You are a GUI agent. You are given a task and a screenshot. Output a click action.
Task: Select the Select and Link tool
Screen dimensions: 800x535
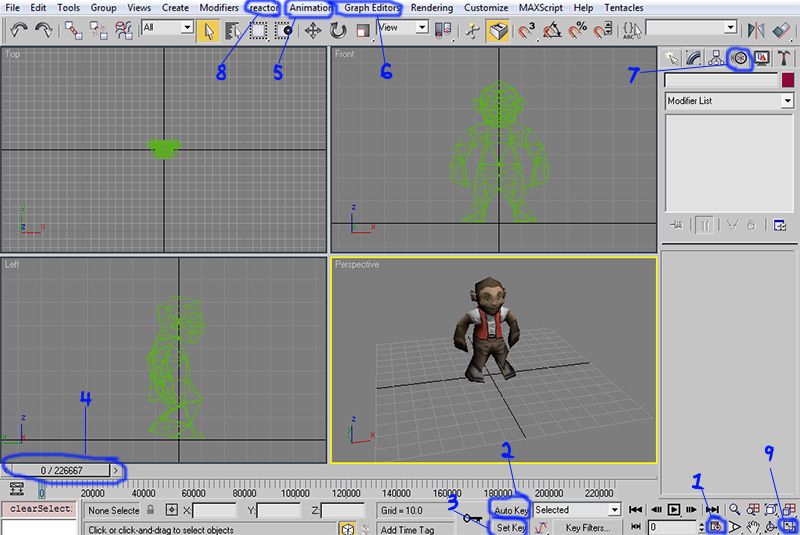click(x=73, y=31)
